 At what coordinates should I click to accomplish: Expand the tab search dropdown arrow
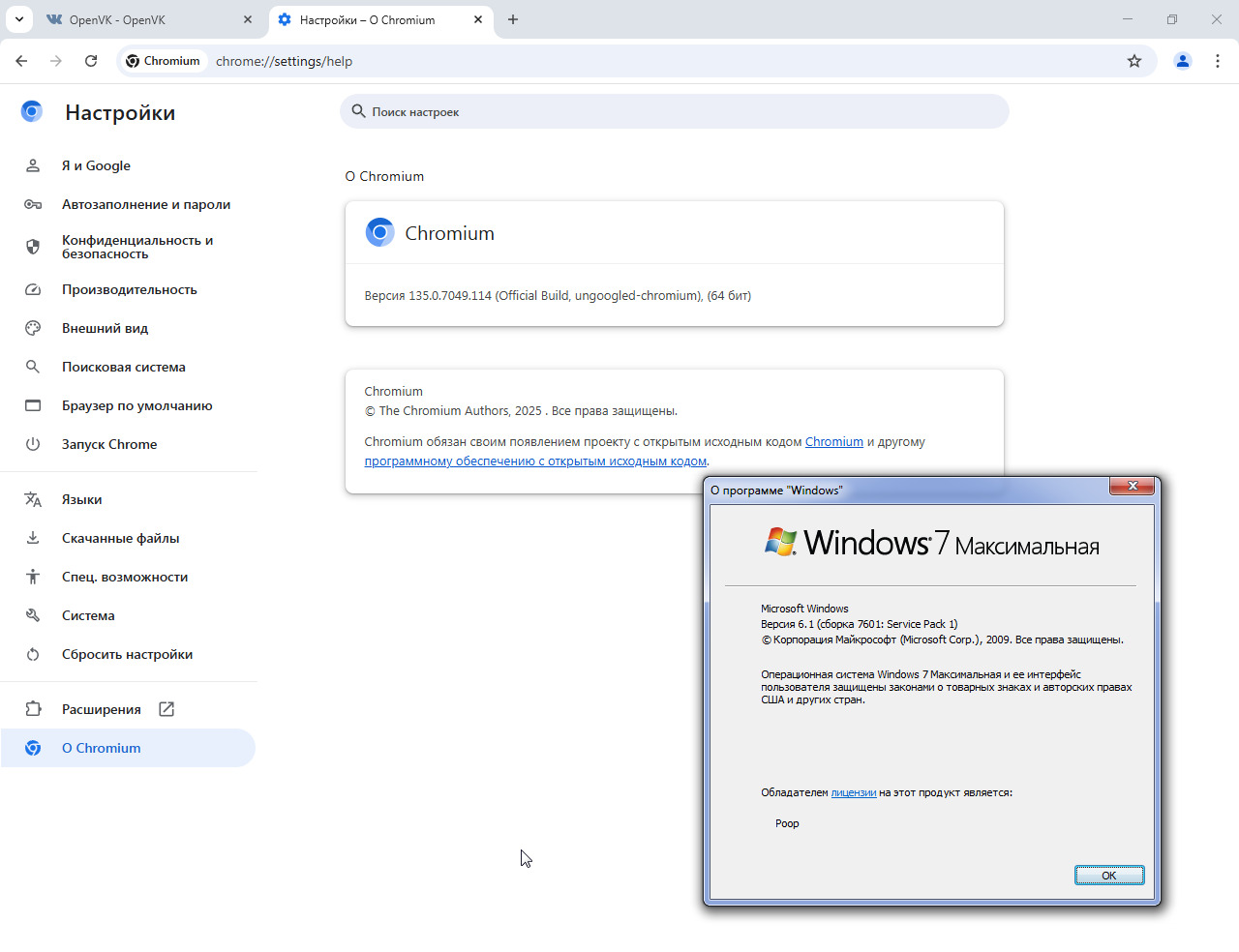[19, 19]
